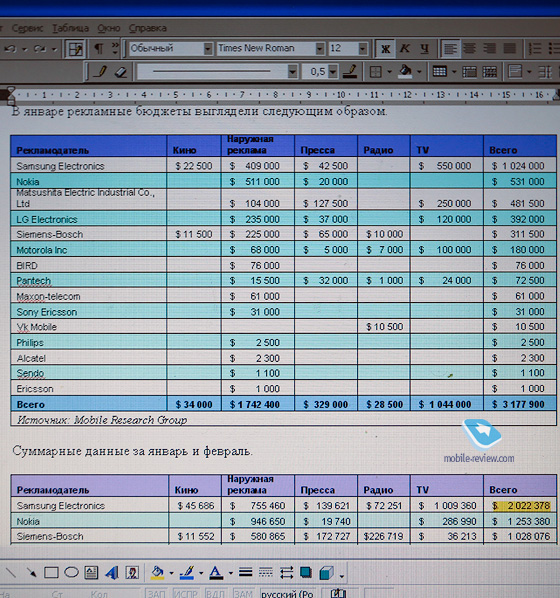Open the Times New Roman font dropdown
The image size is (560, 598).
[x=320, y=49]
